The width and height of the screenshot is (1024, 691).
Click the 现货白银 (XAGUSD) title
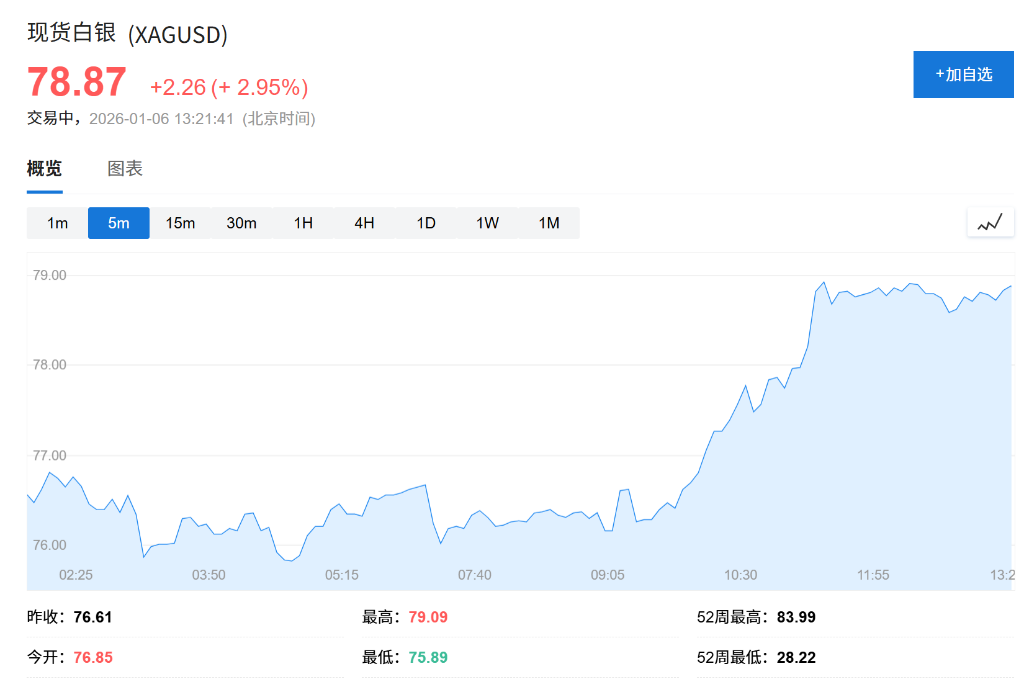click(x=127, y=34)
